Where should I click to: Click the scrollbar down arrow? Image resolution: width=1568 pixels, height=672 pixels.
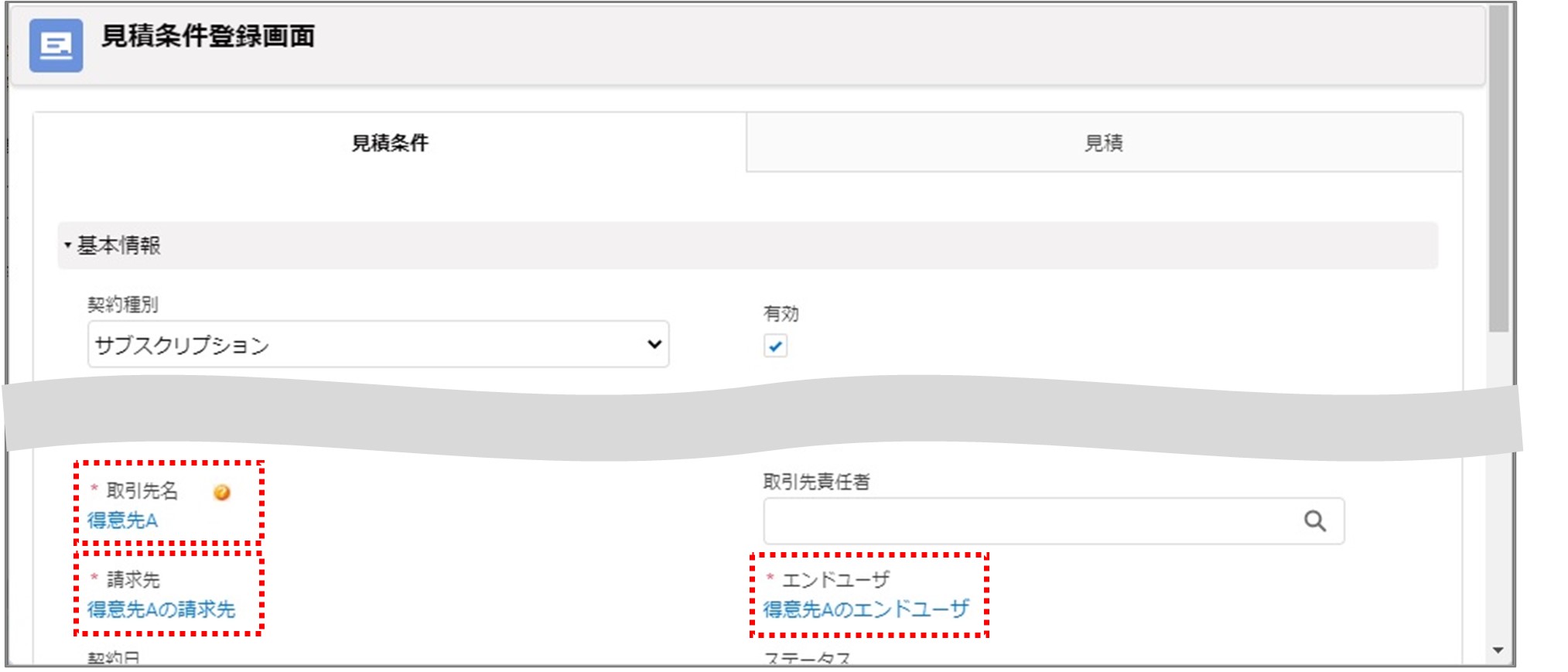click(x=1498, y=651)
